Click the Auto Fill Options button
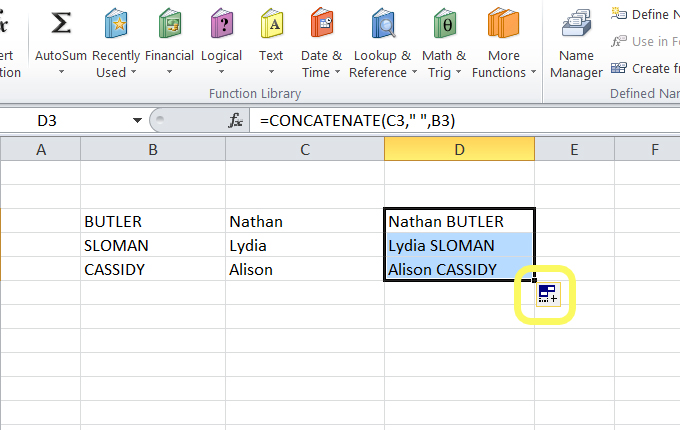Image resolution: width=680 pixels, height=430 pixels. pos(546,295)
